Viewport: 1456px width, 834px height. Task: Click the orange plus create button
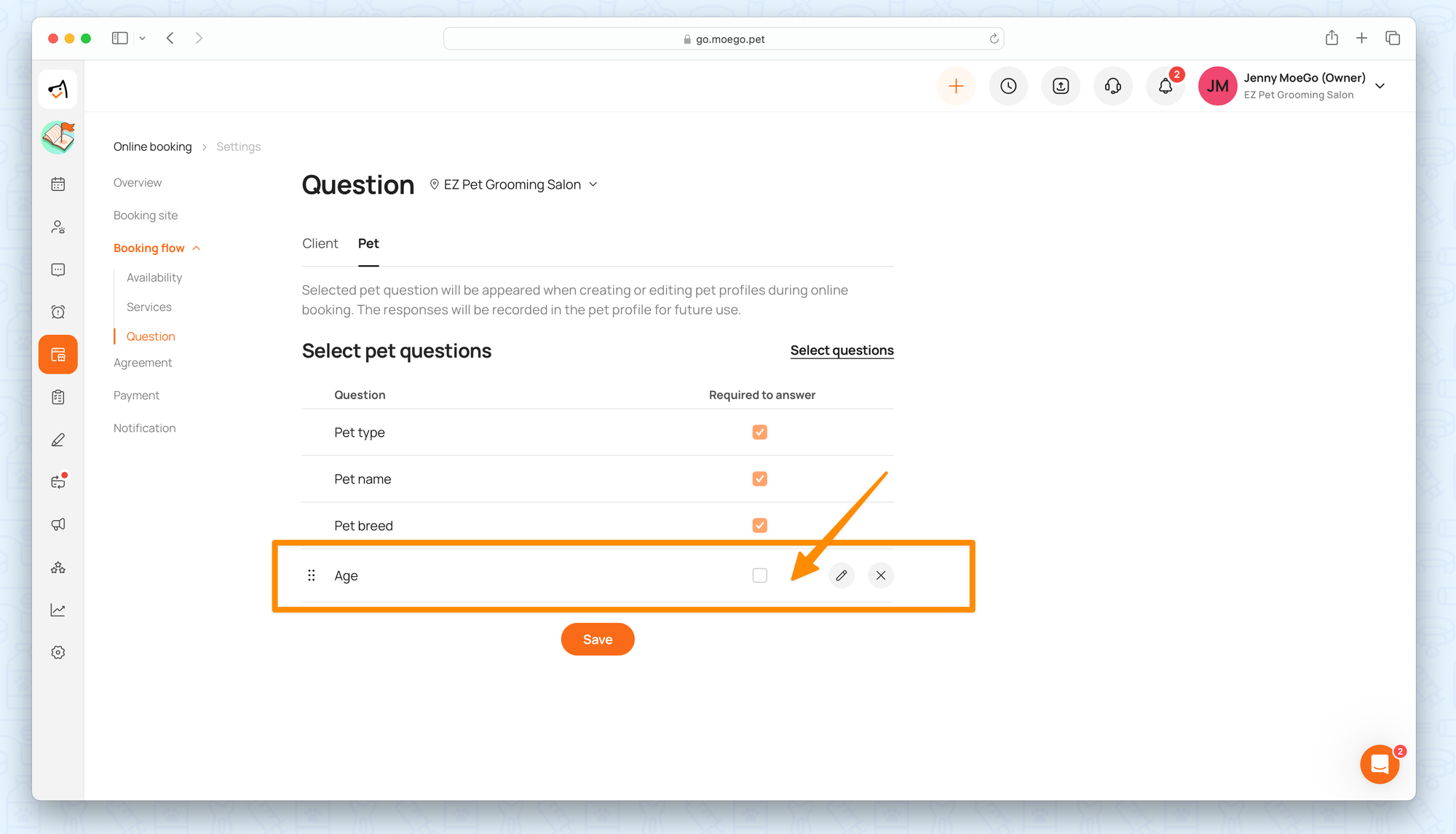[956, 86]
